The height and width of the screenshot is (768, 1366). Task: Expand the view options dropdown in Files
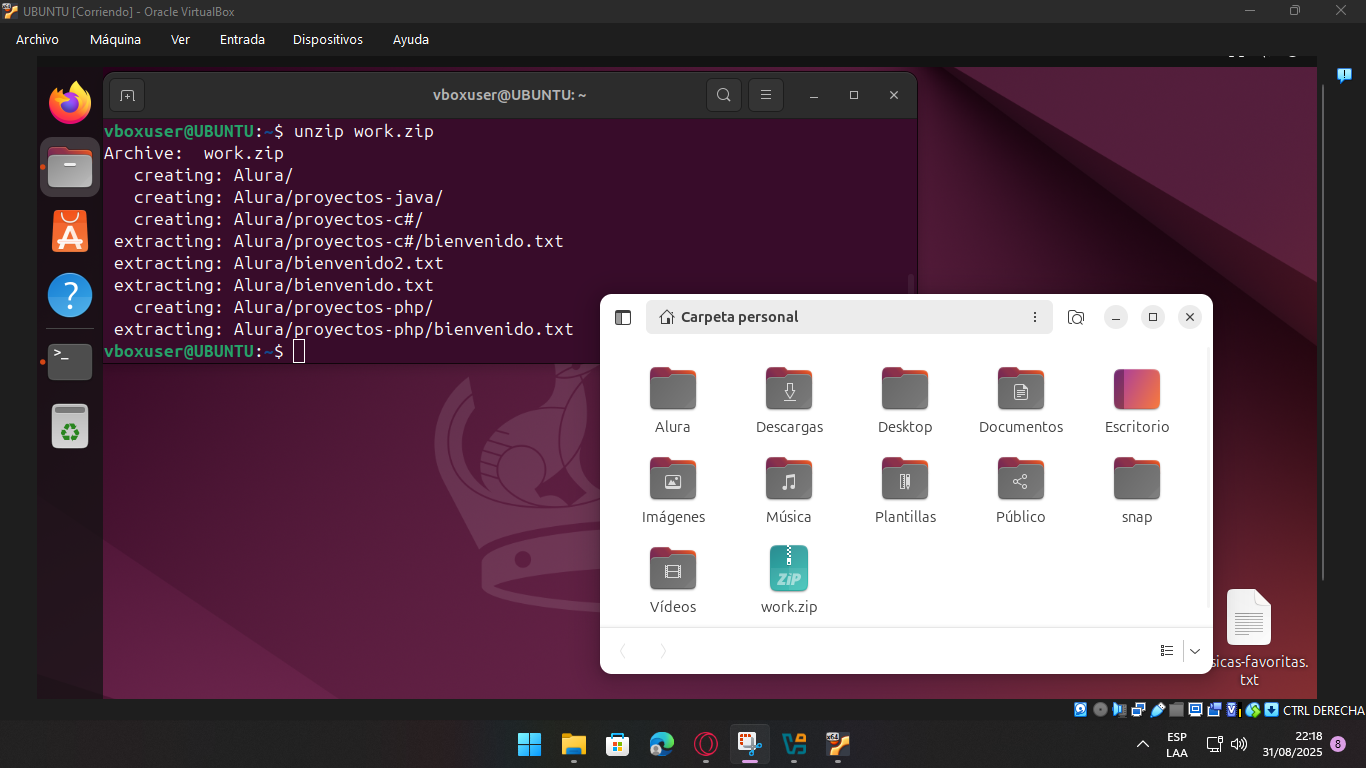pos(1195,651)
